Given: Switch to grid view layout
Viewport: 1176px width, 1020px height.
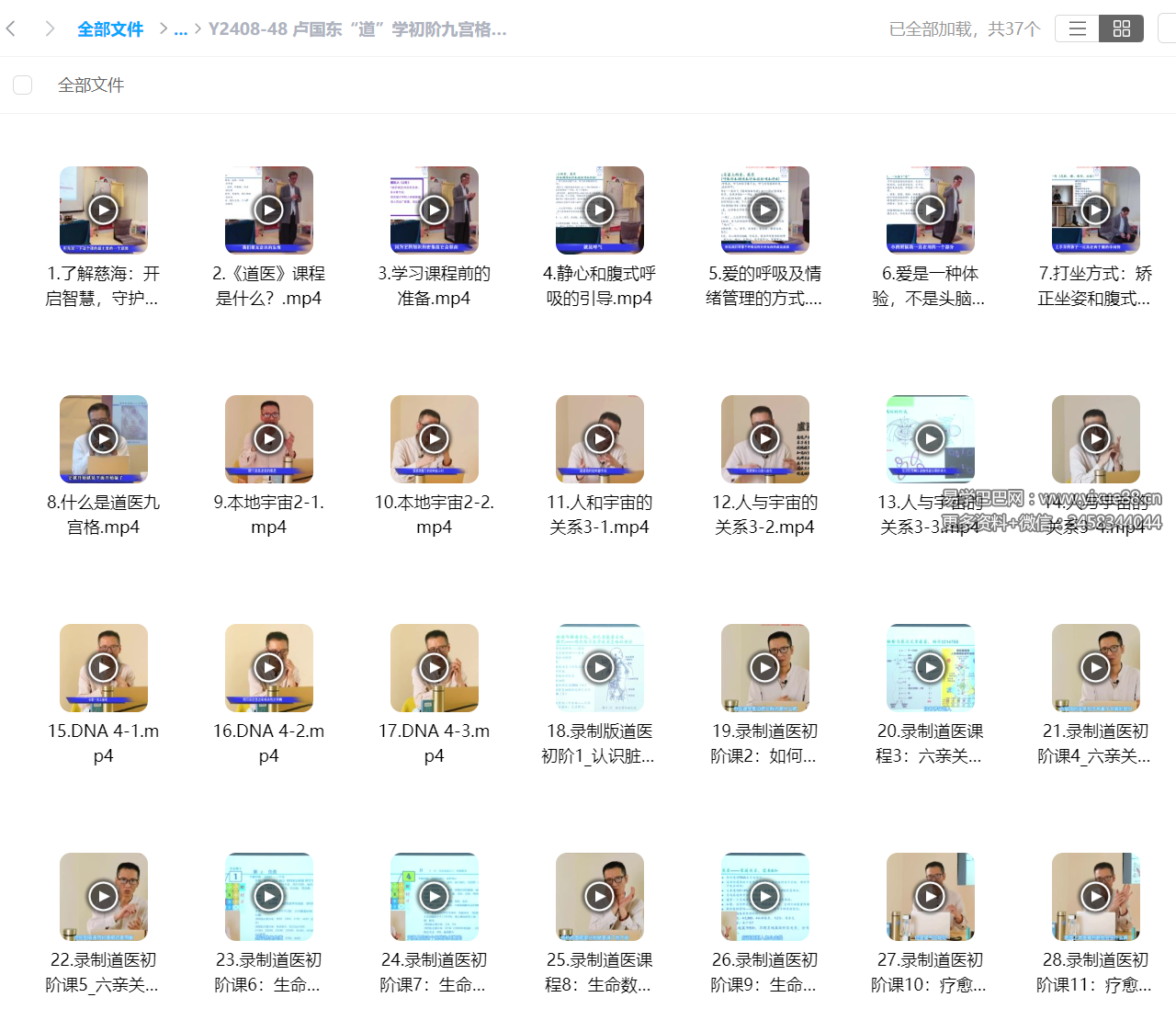Looking at the screenshot, I should pyautogui.click(x=1121, y=28).
